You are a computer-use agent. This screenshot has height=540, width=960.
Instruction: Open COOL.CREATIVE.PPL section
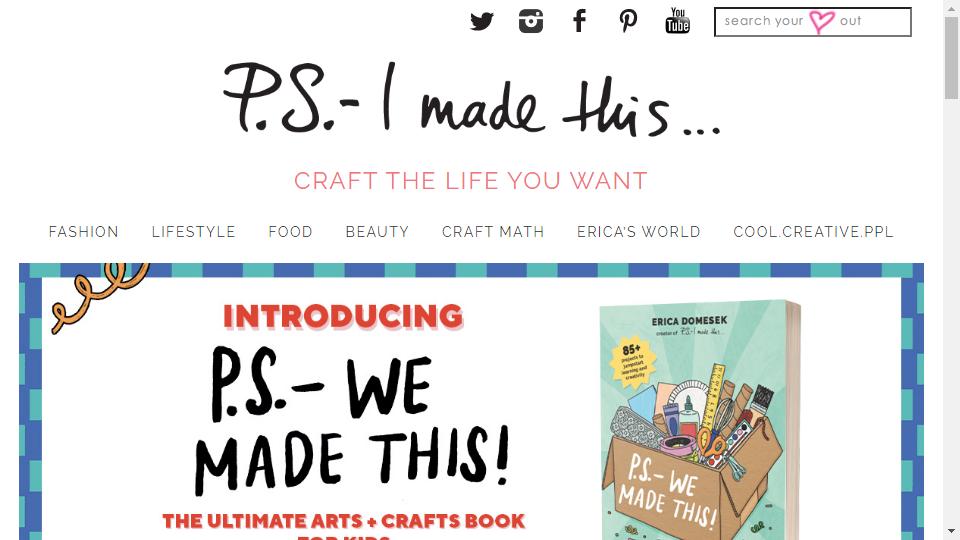click(814, 232)
